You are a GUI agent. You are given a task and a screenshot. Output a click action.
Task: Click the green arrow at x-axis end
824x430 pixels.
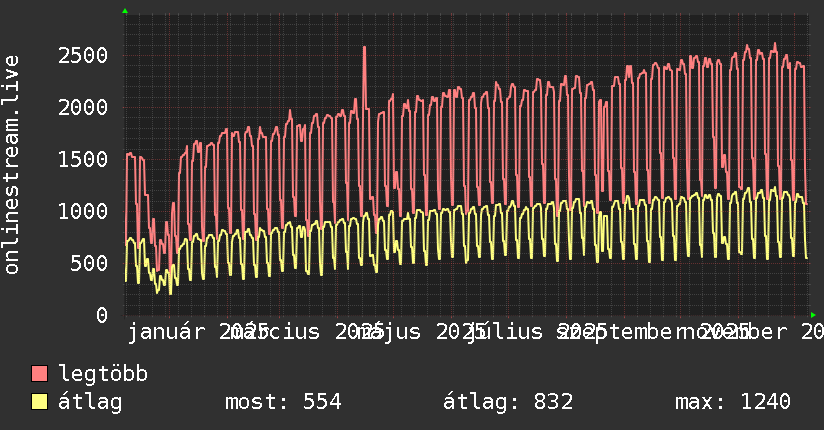813,315
